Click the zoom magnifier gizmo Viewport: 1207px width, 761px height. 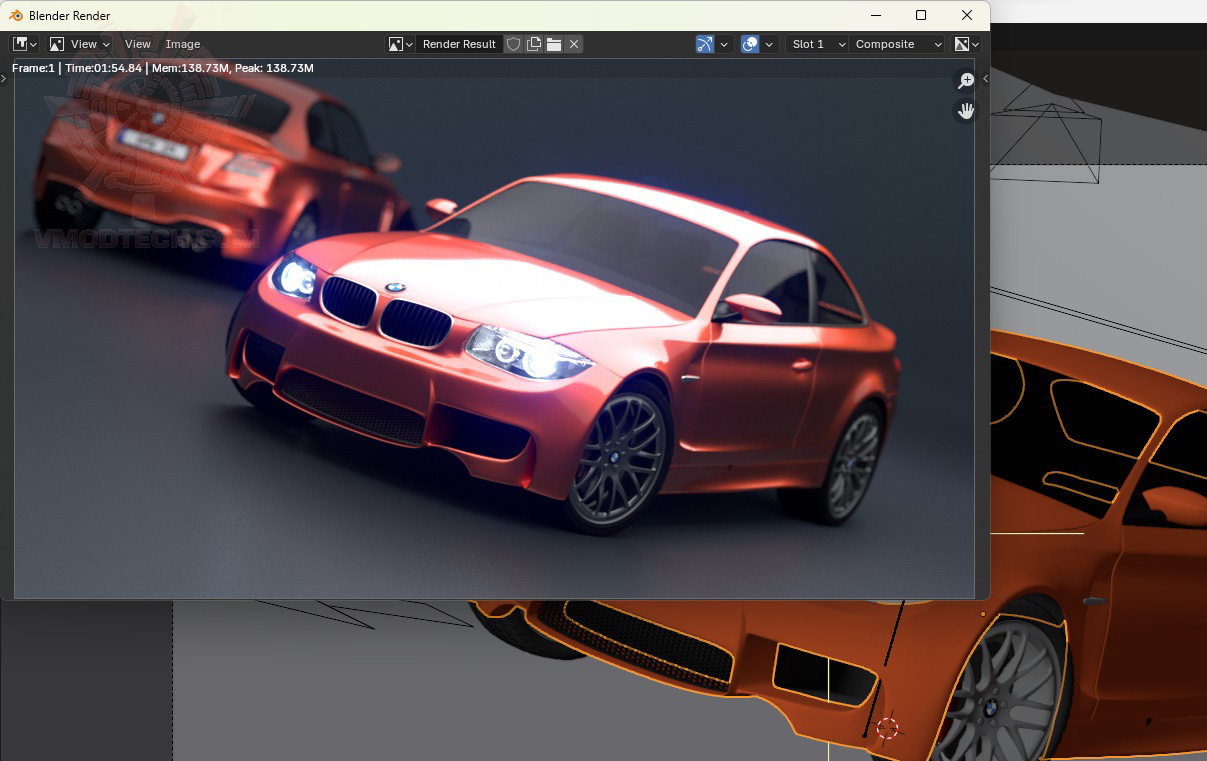click(966, 81)
